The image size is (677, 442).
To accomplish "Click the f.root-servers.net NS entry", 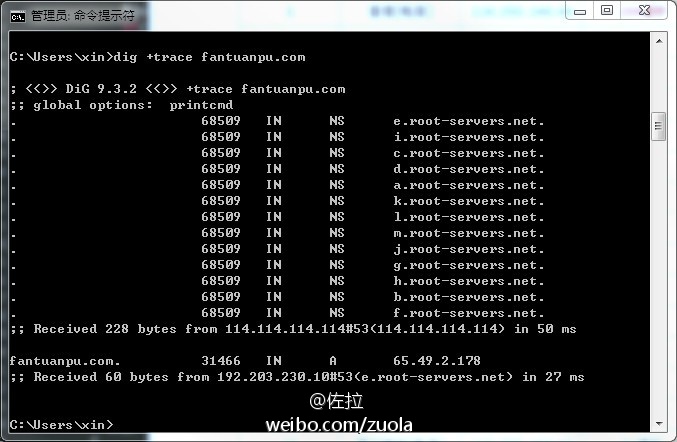I will click(468, 313).
